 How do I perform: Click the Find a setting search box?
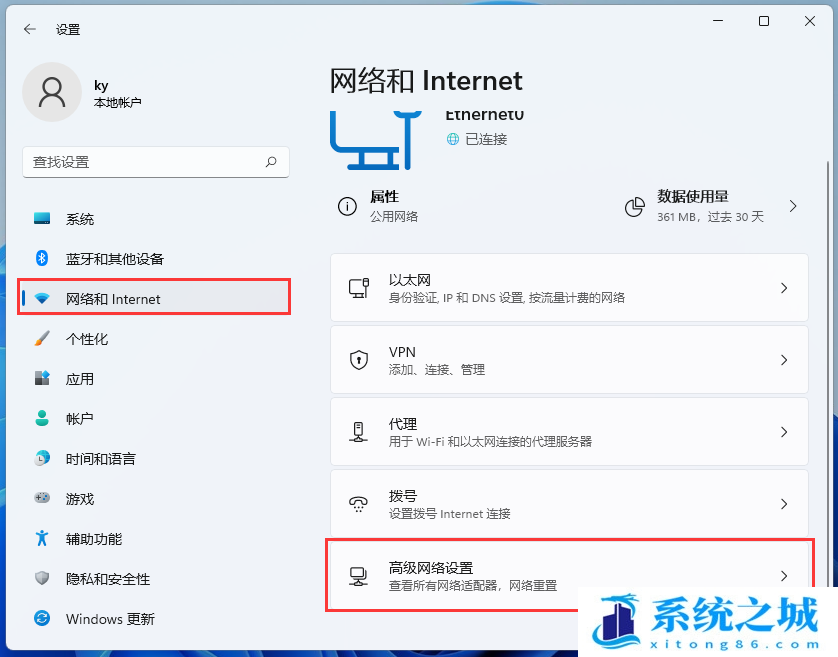[145, 162]
